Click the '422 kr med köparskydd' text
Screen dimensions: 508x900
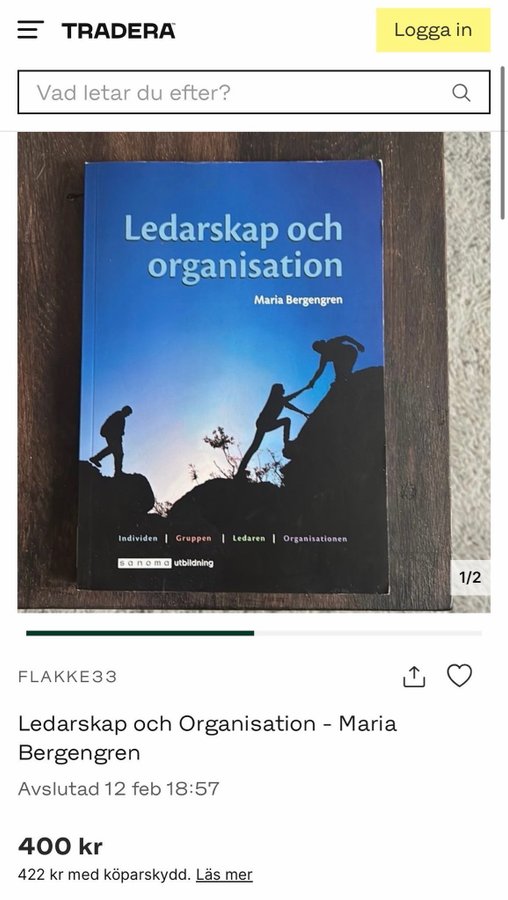(104, 875)
